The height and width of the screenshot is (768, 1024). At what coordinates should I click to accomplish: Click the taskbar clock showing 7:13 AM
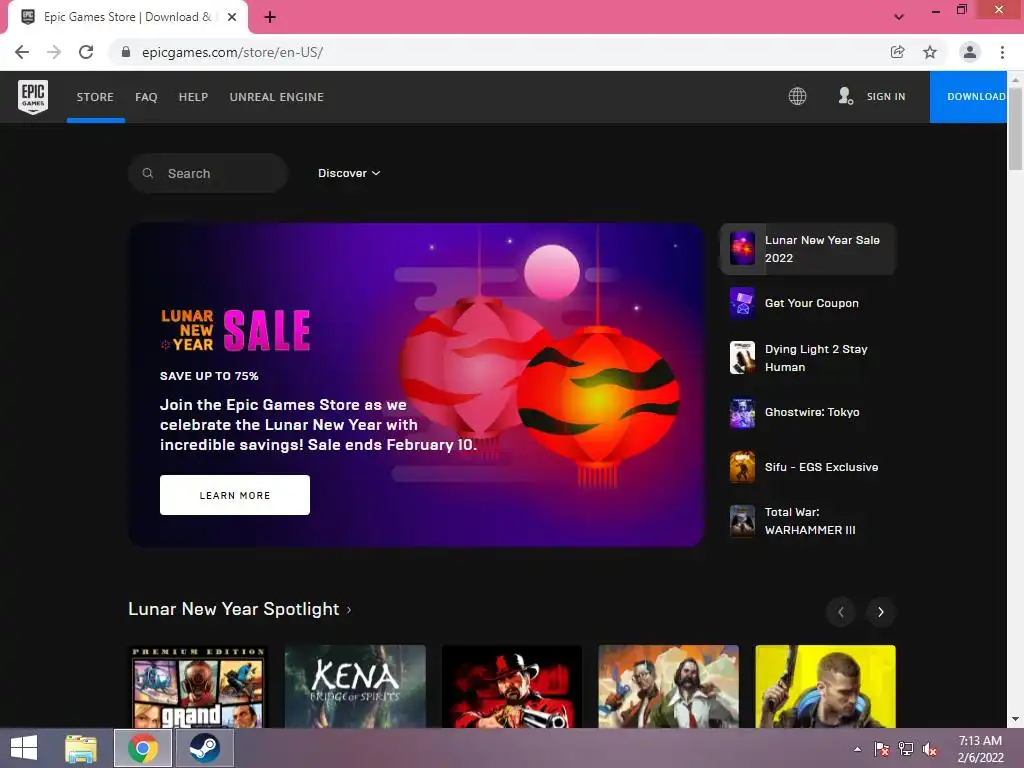(980, 749)
